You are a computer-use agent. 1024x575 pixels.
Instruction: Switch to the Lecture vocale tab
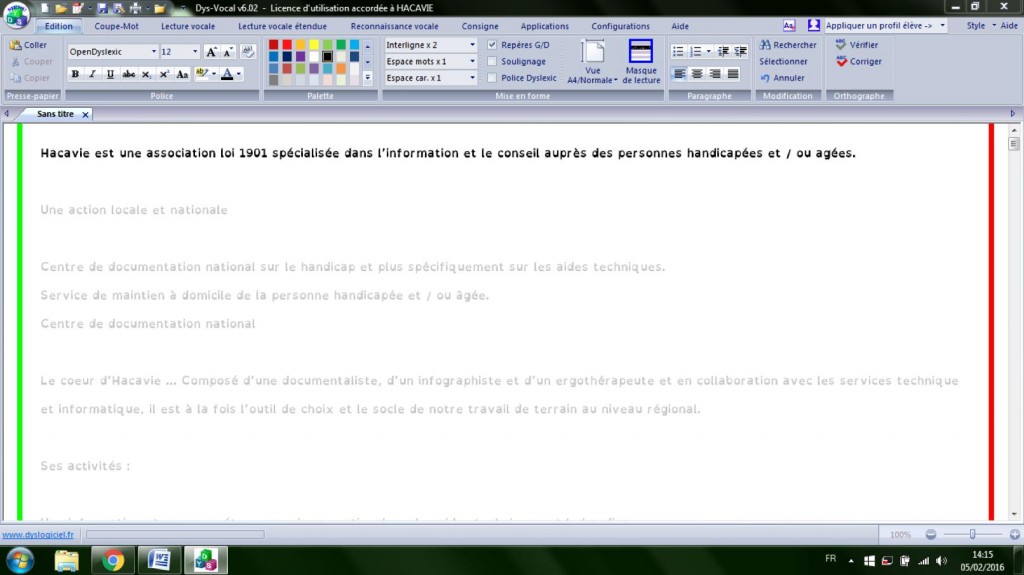[x=188, y=26]
